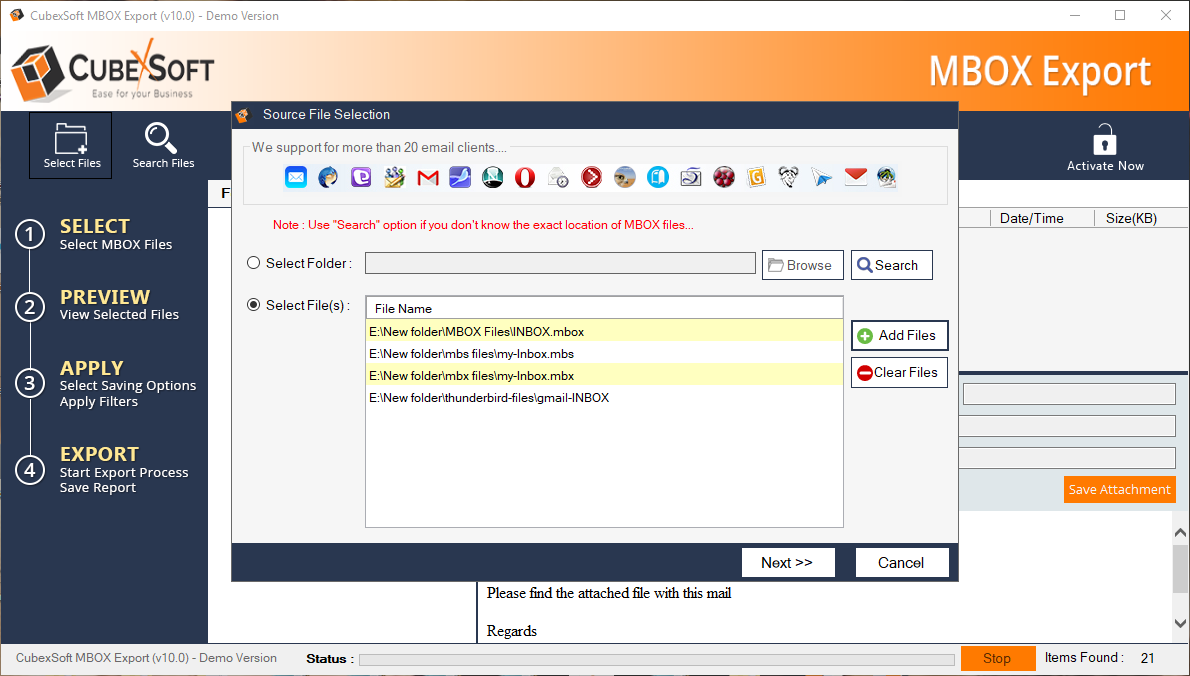The image size is (1190, 676).
Task: Cancel the Source File Selection dialog
Action: [x=901, y=563]
